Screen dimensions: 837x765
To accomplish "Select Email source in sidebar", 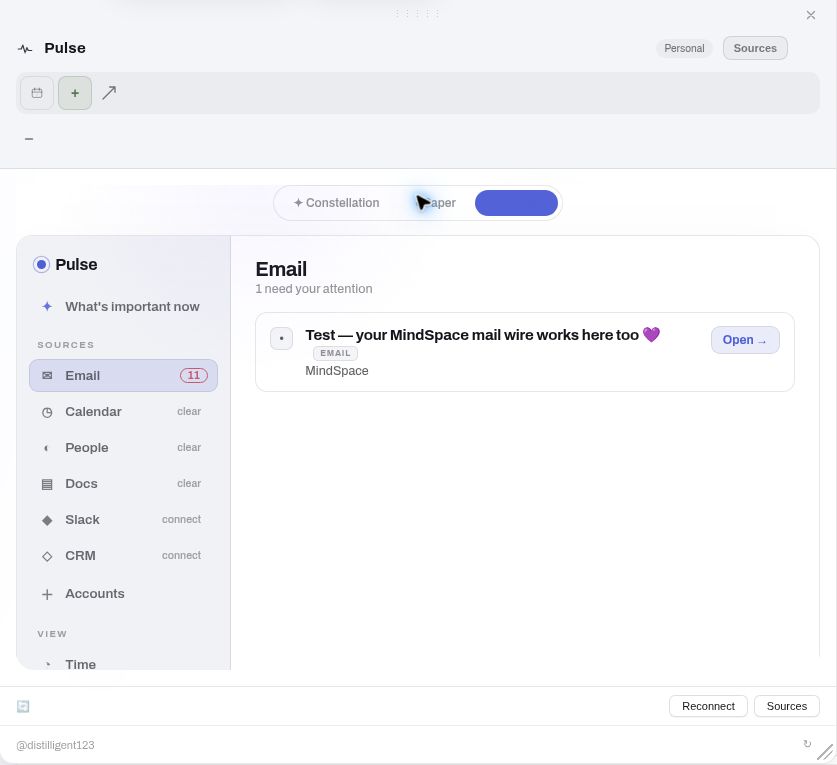I will [123, 375].
